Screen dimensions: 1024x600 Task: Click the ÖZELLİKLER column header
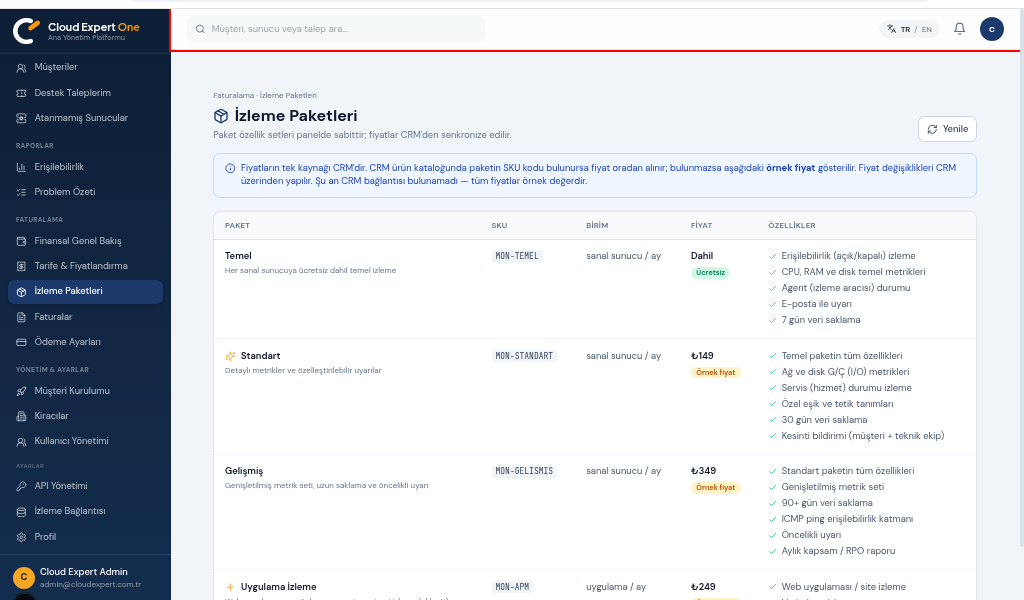click(x=792, y=225)
